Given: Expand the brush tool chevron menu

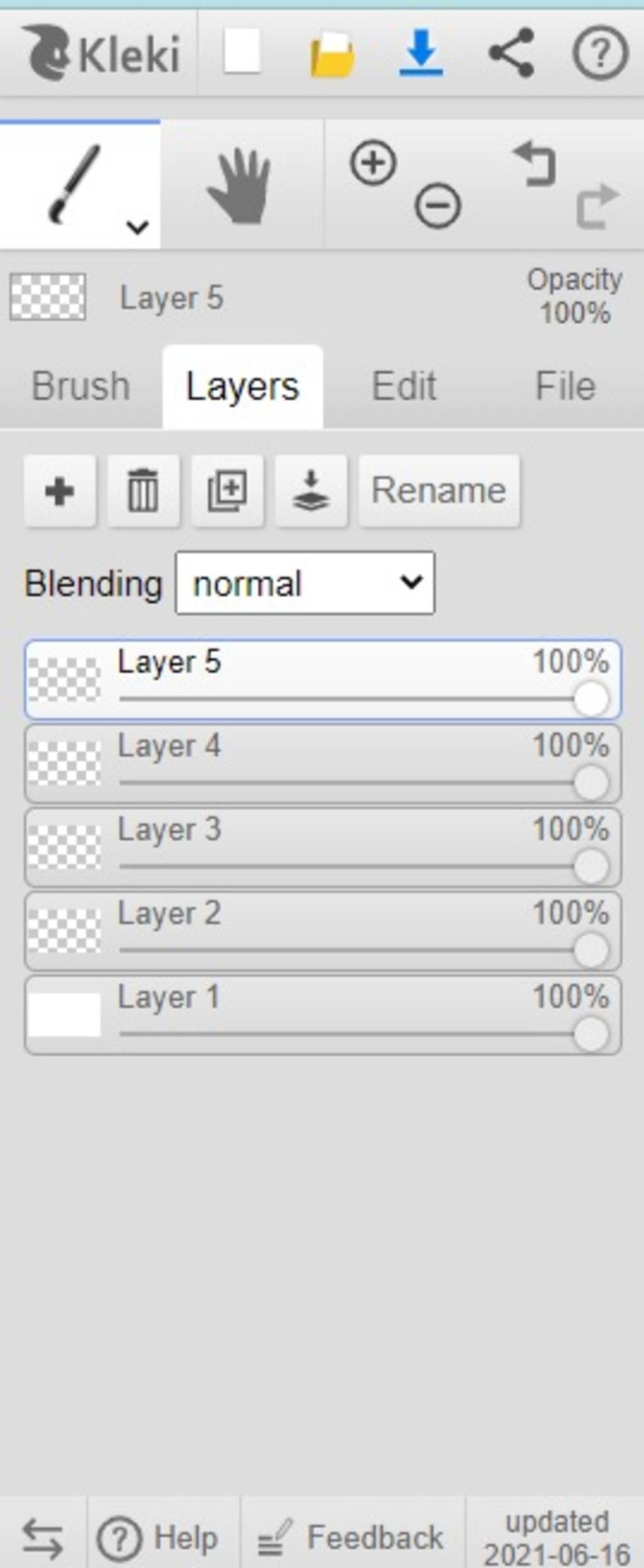Looking at the screenshot, I should point(137,226).
